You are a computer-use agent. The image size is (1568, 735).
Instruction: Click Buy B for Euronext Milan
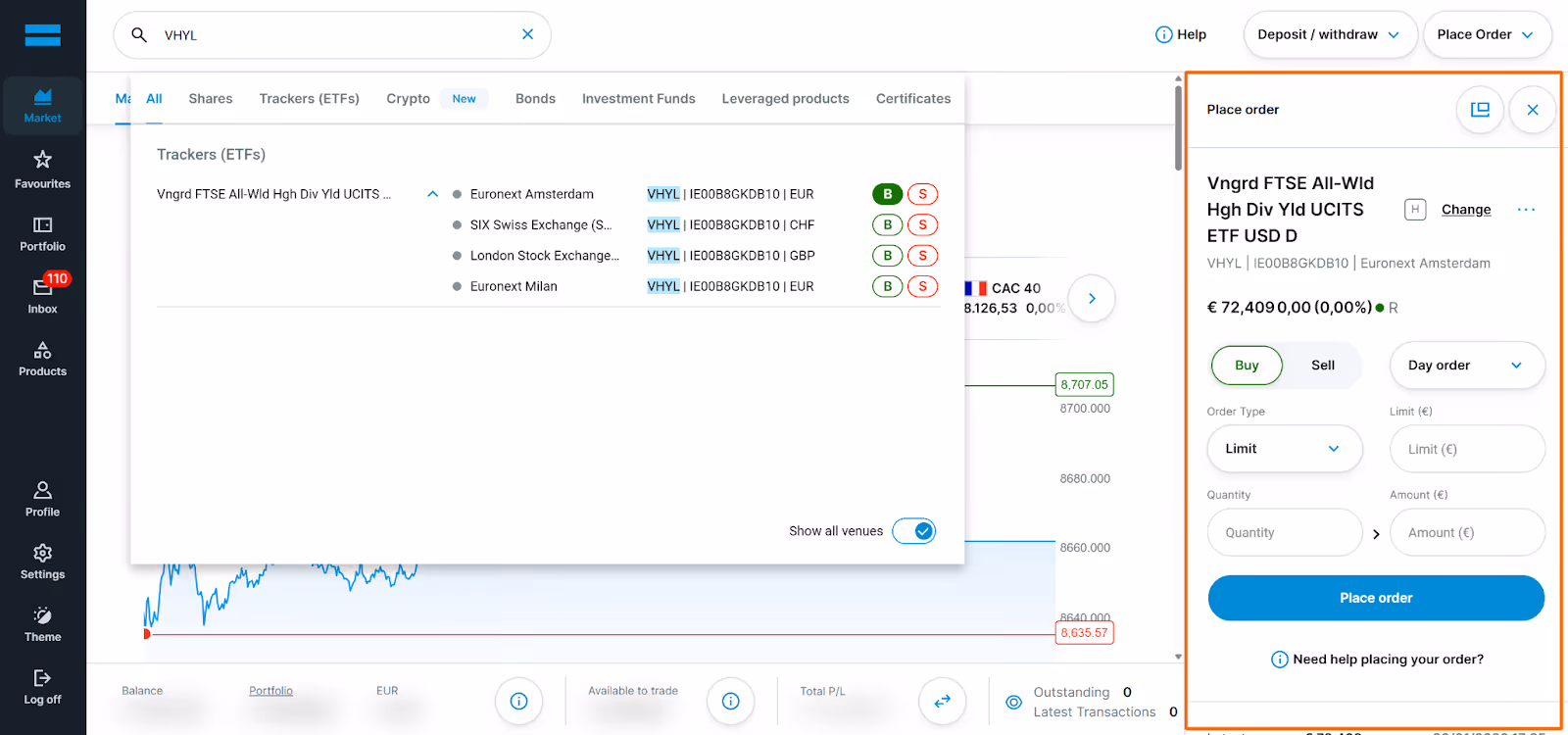(x=887, y=286)
